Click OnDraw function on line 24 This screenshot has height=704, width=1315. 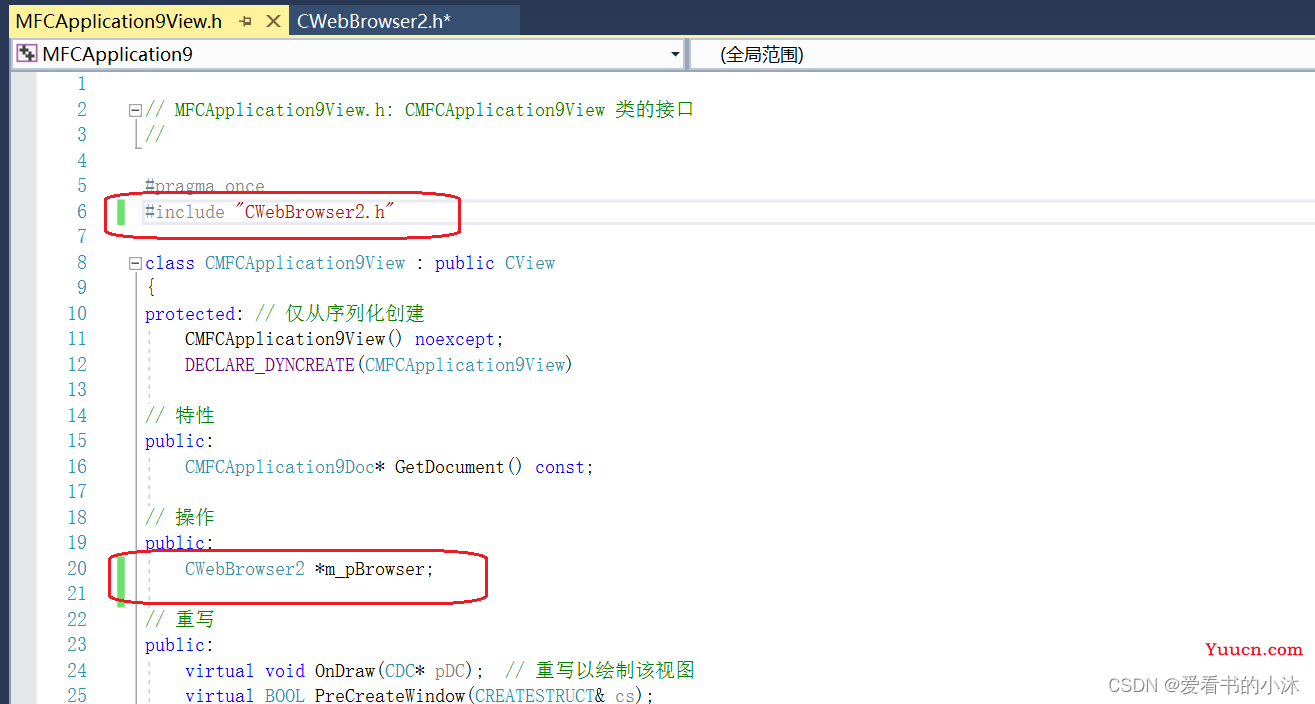(345, 670)
